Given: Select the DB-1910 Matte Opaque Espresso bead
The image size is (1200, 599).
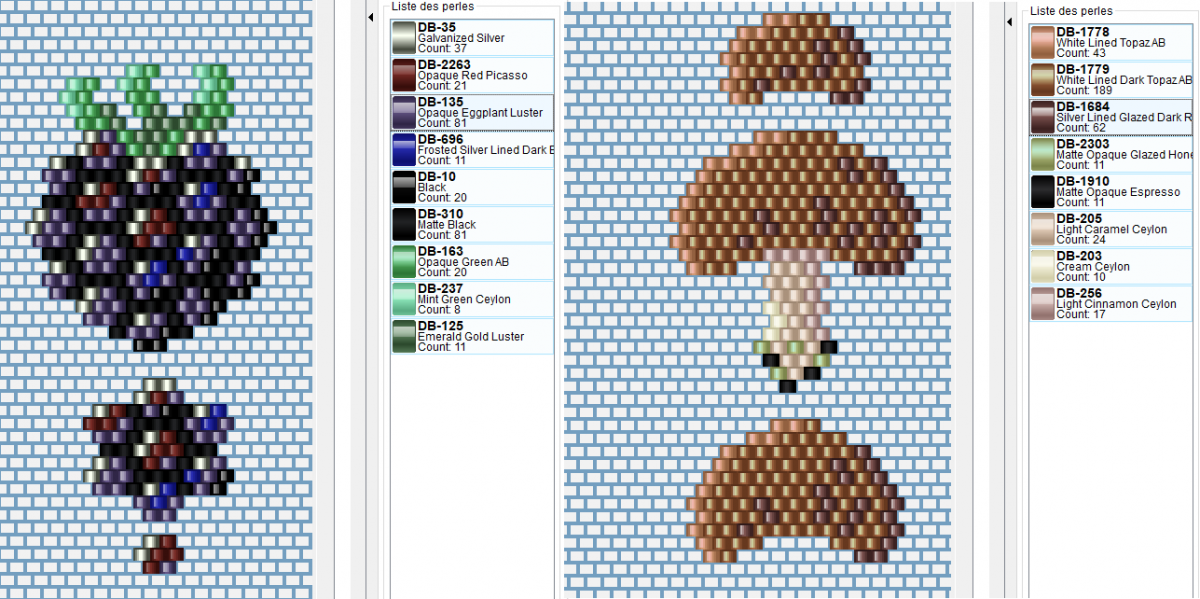Looking at the screenshot, I should tap(1110, 192).
